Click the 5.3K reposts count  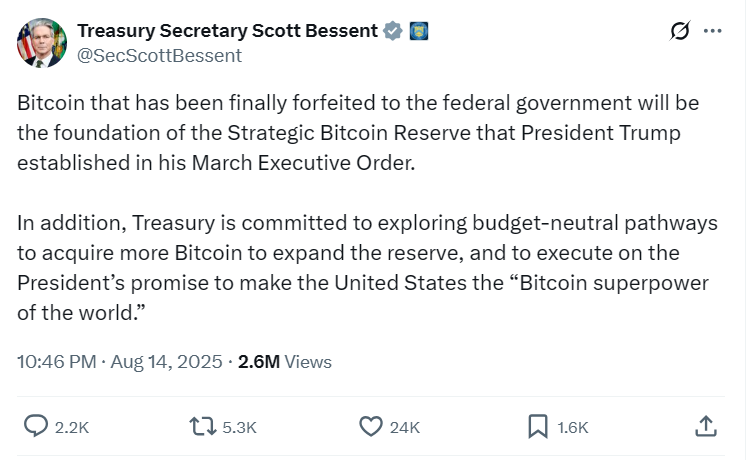click(x=239, y=427)
